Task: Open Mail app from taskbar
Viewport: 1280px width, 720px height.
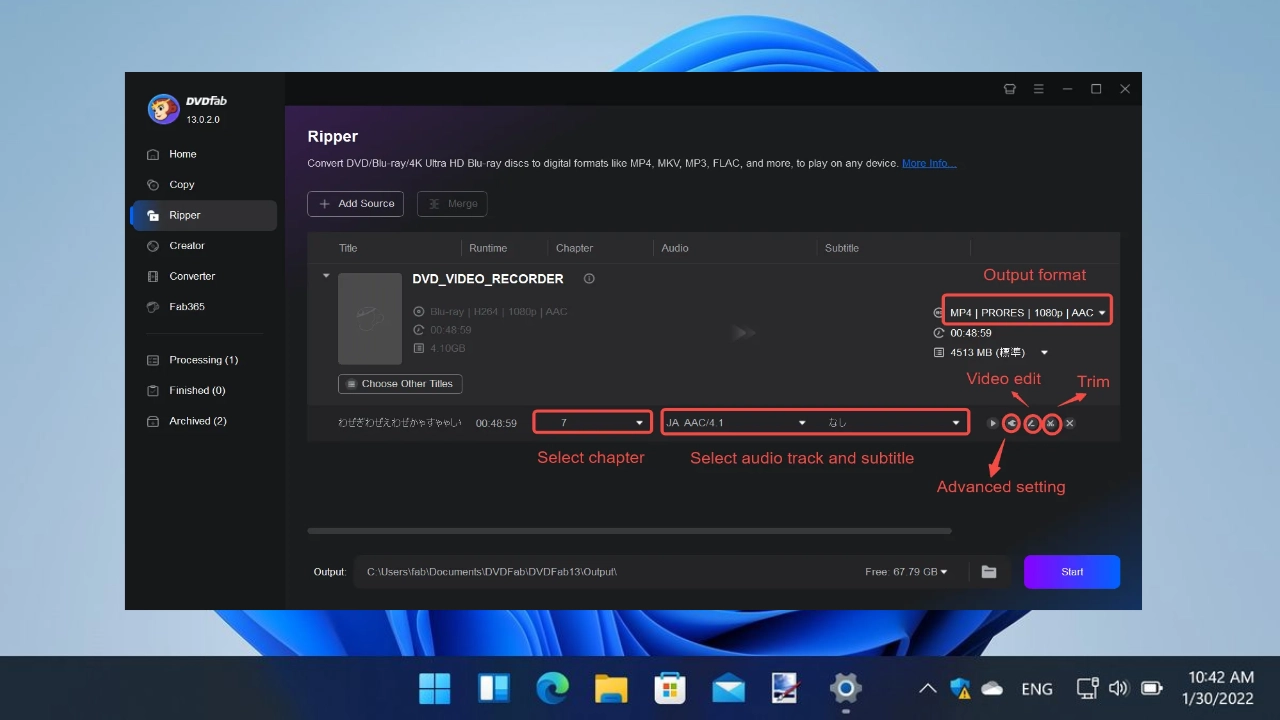Action: click(x=728, y=688)
